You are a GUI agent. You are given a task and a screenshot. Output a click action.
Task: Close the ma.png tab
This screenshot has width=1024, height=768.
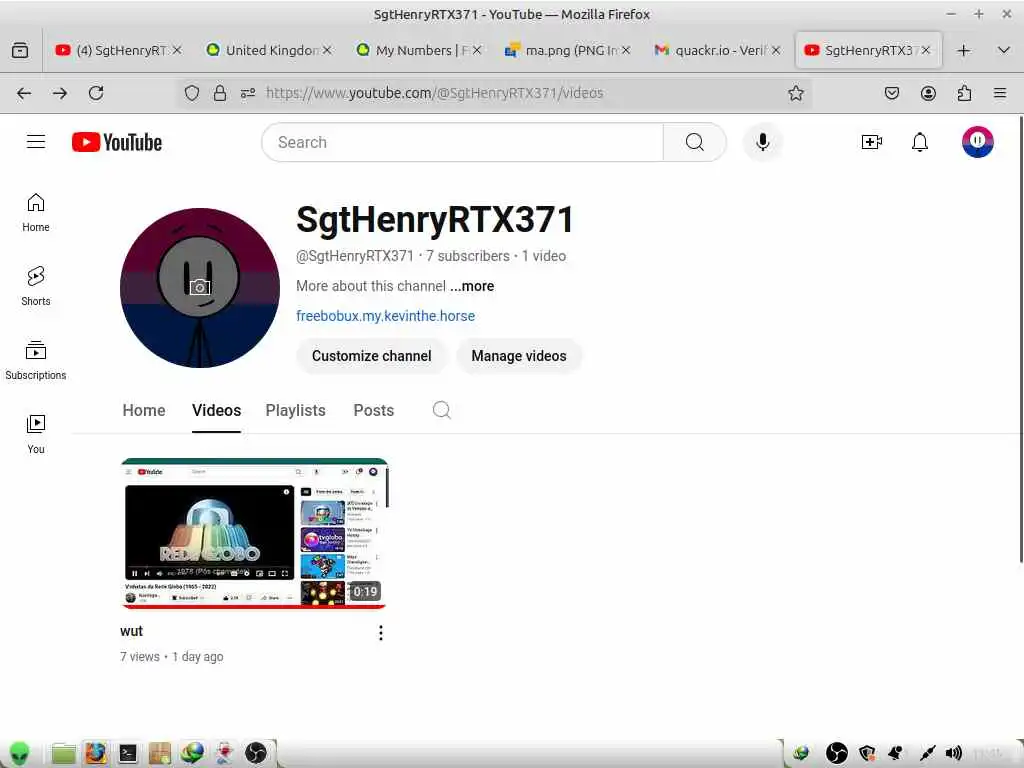tap(626, 50)
